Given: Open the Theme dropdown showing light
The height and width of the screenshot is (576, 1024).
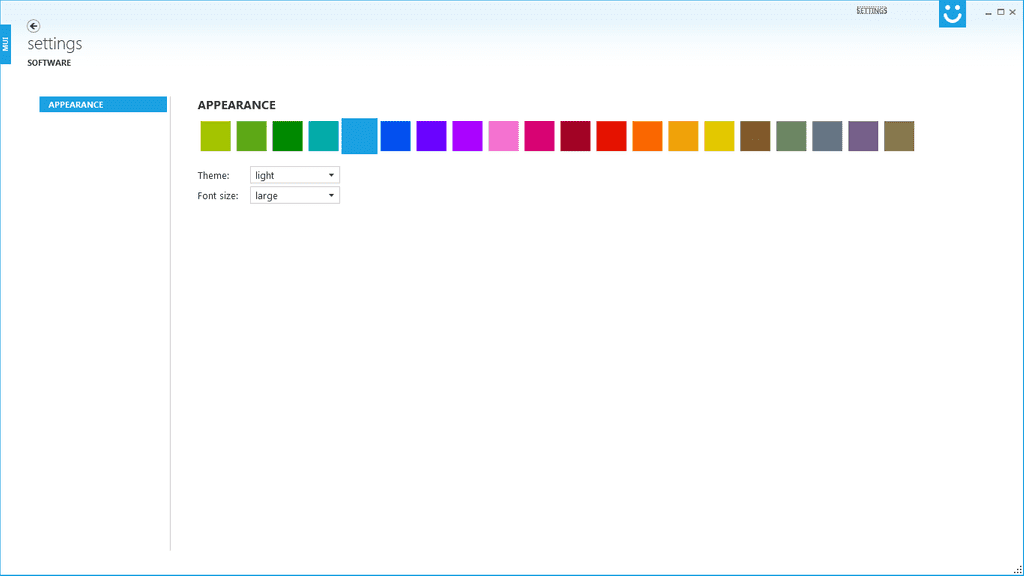Looking at the screenshot, I should 294,174.
